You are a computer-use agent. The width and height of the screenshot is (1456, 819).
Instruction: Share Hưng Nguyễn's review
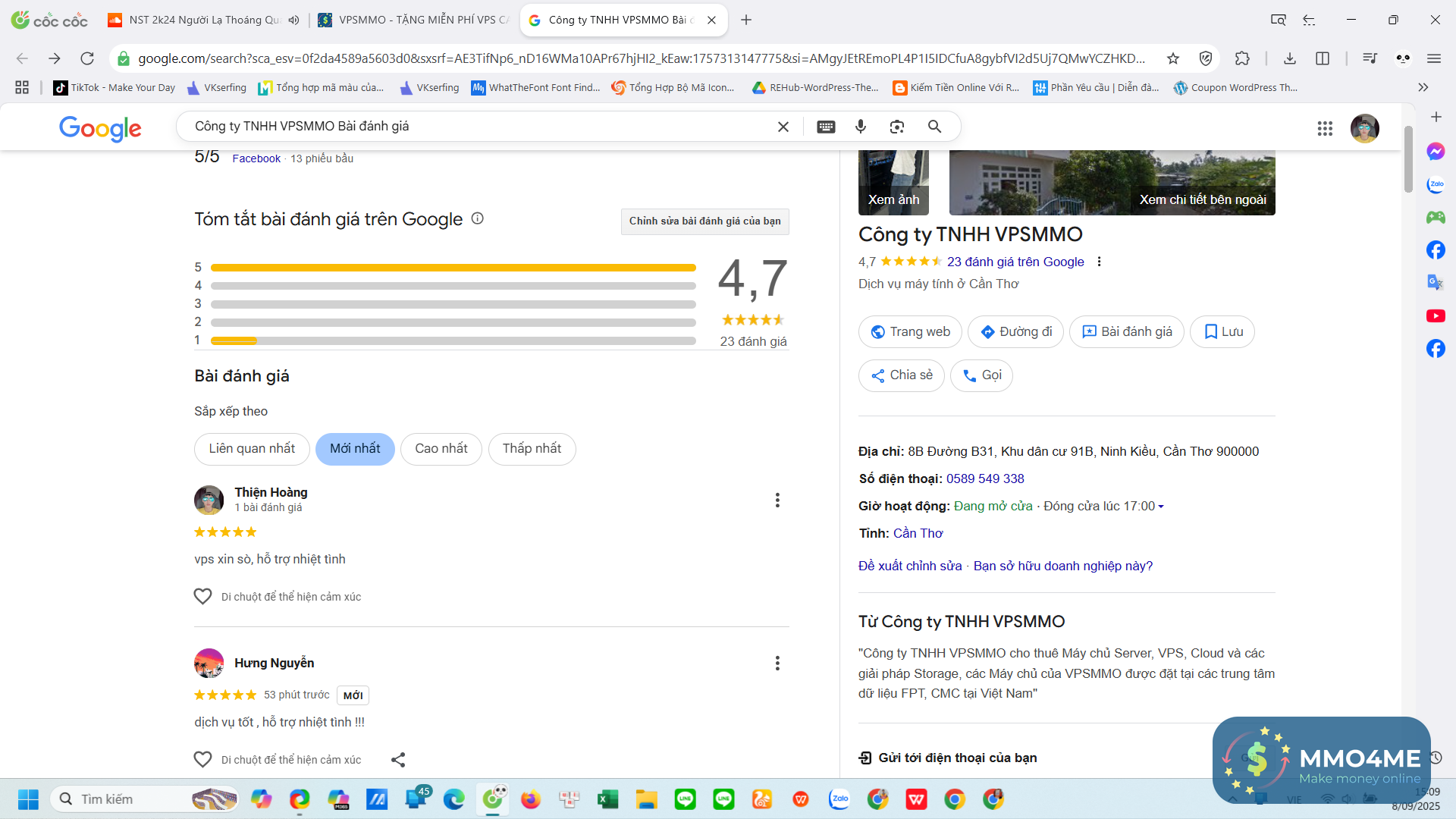tap(398, 759)
